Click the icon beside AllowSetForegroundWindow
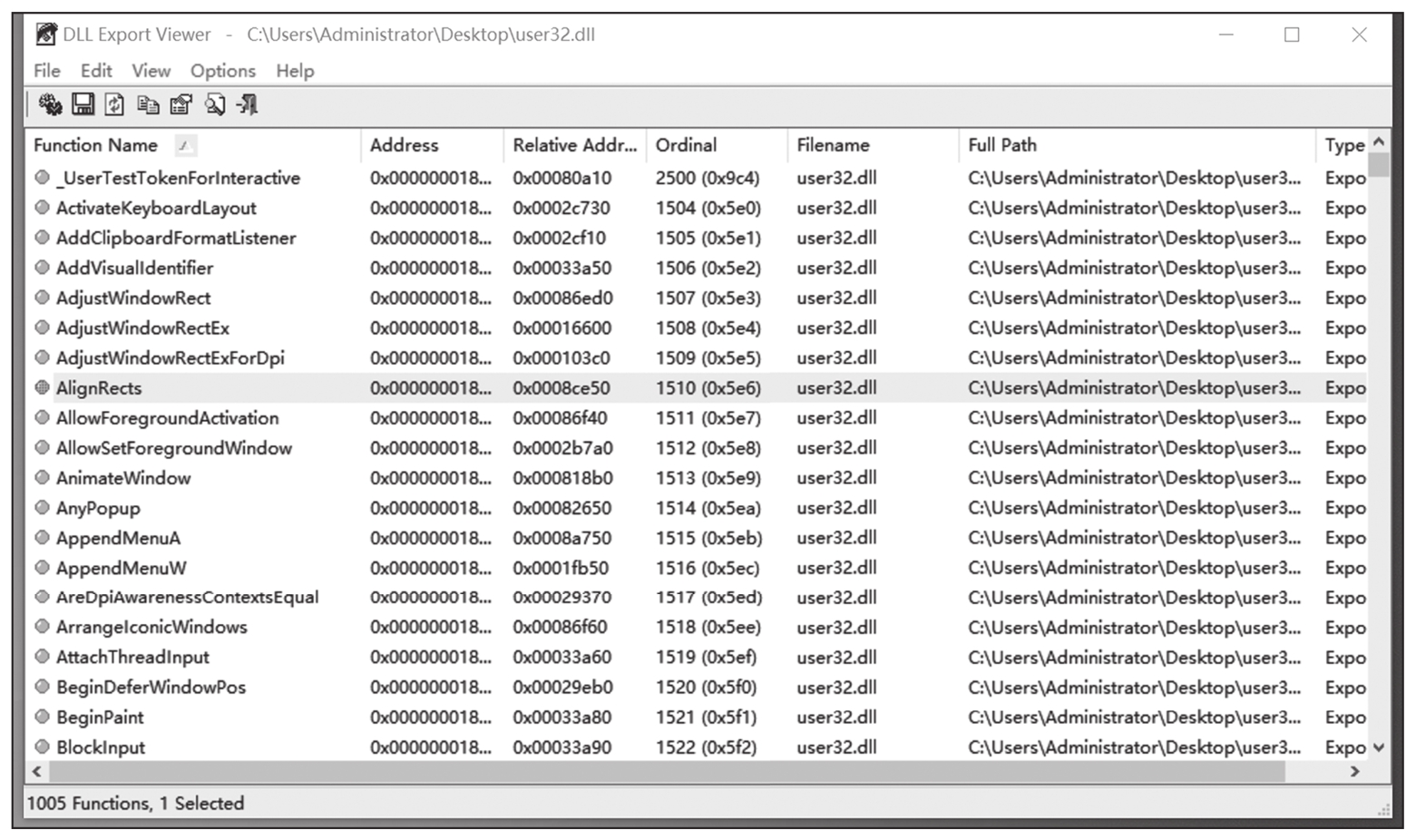This screenshot has height=840, width=1416. tap(42, 447)
